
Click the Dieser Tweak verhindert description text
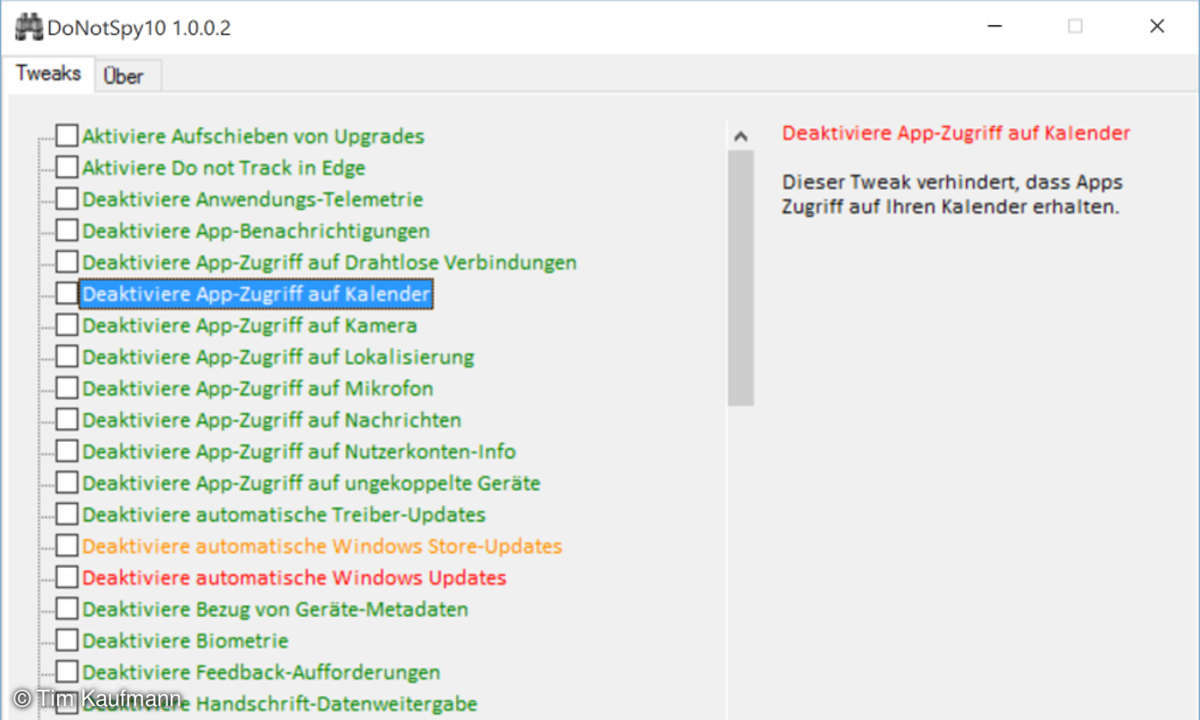click(x=952, y=195)
